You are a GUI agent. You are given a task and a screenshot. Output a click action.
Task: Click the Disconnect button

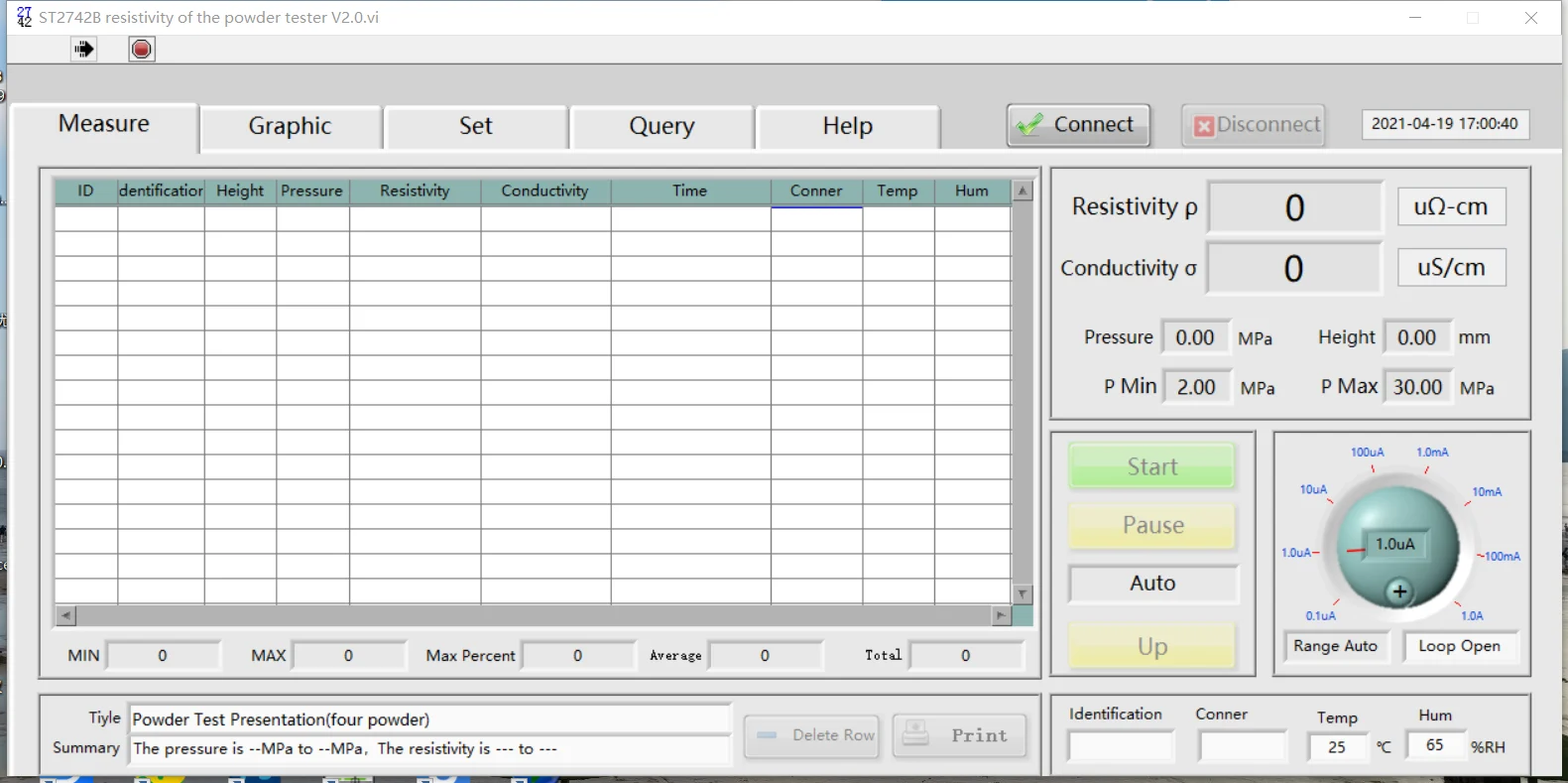[x=1254, y=125]
